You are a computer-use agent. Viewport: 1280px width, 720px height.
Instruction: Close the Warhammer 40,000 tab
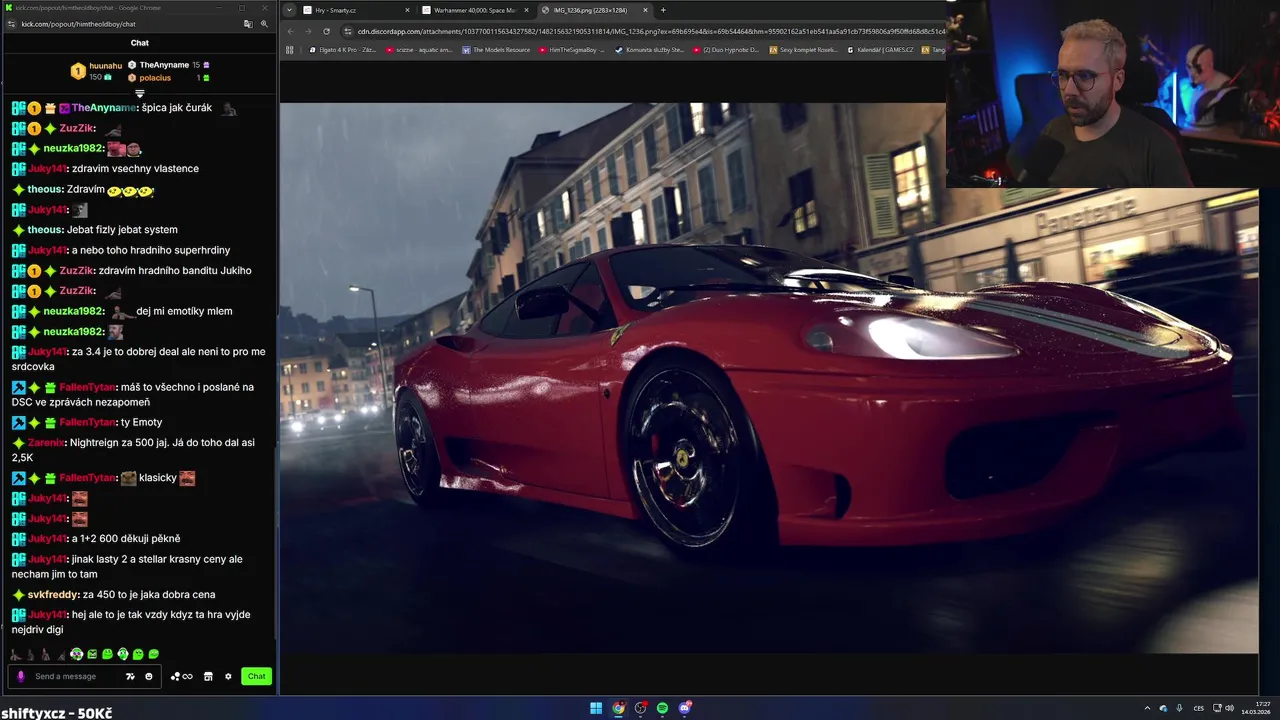pyautogui.click(x=526, y=10)
